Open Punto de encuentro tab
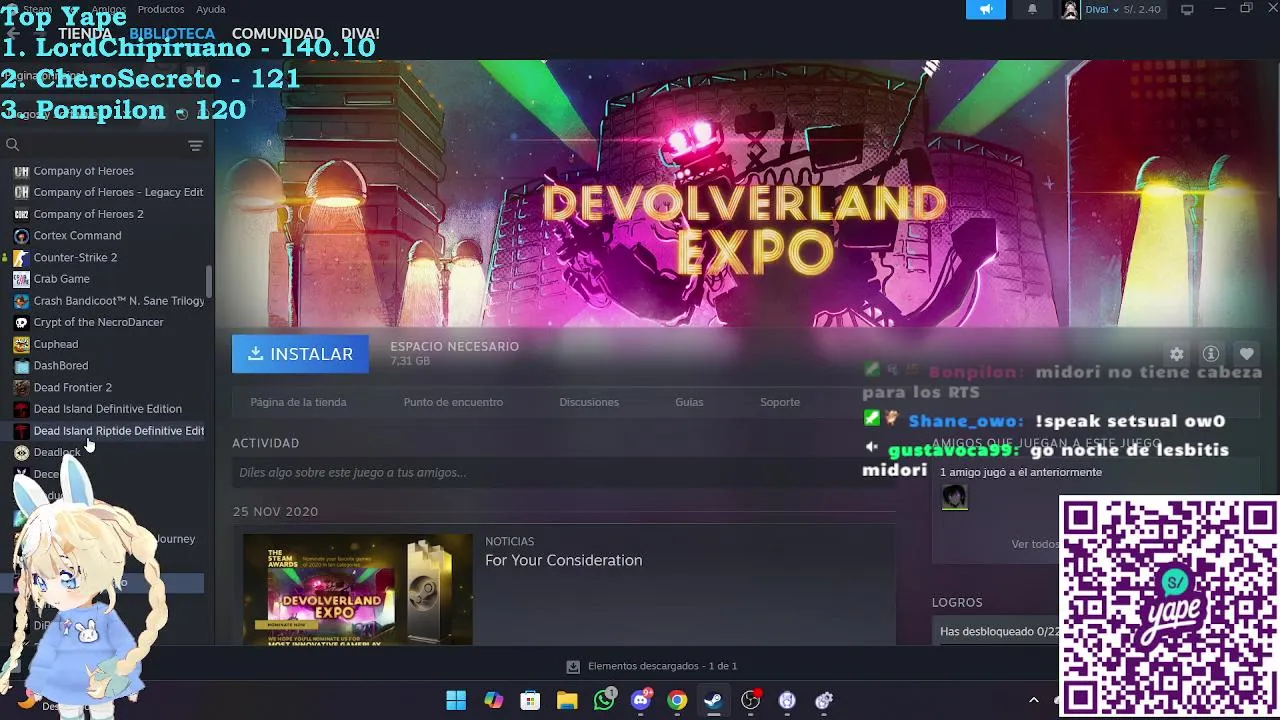 tap(453, 402)
